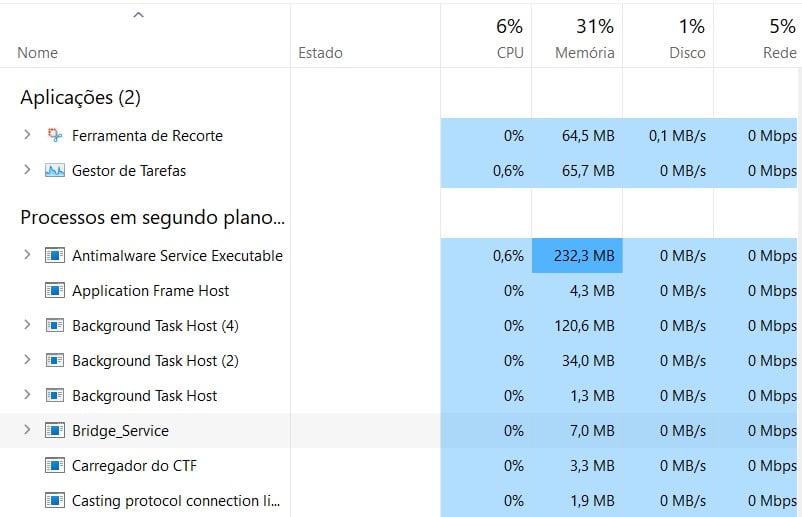Sort by the Disco column header
Viewport: 802px width, 517px height.
(x=669, y=37)
